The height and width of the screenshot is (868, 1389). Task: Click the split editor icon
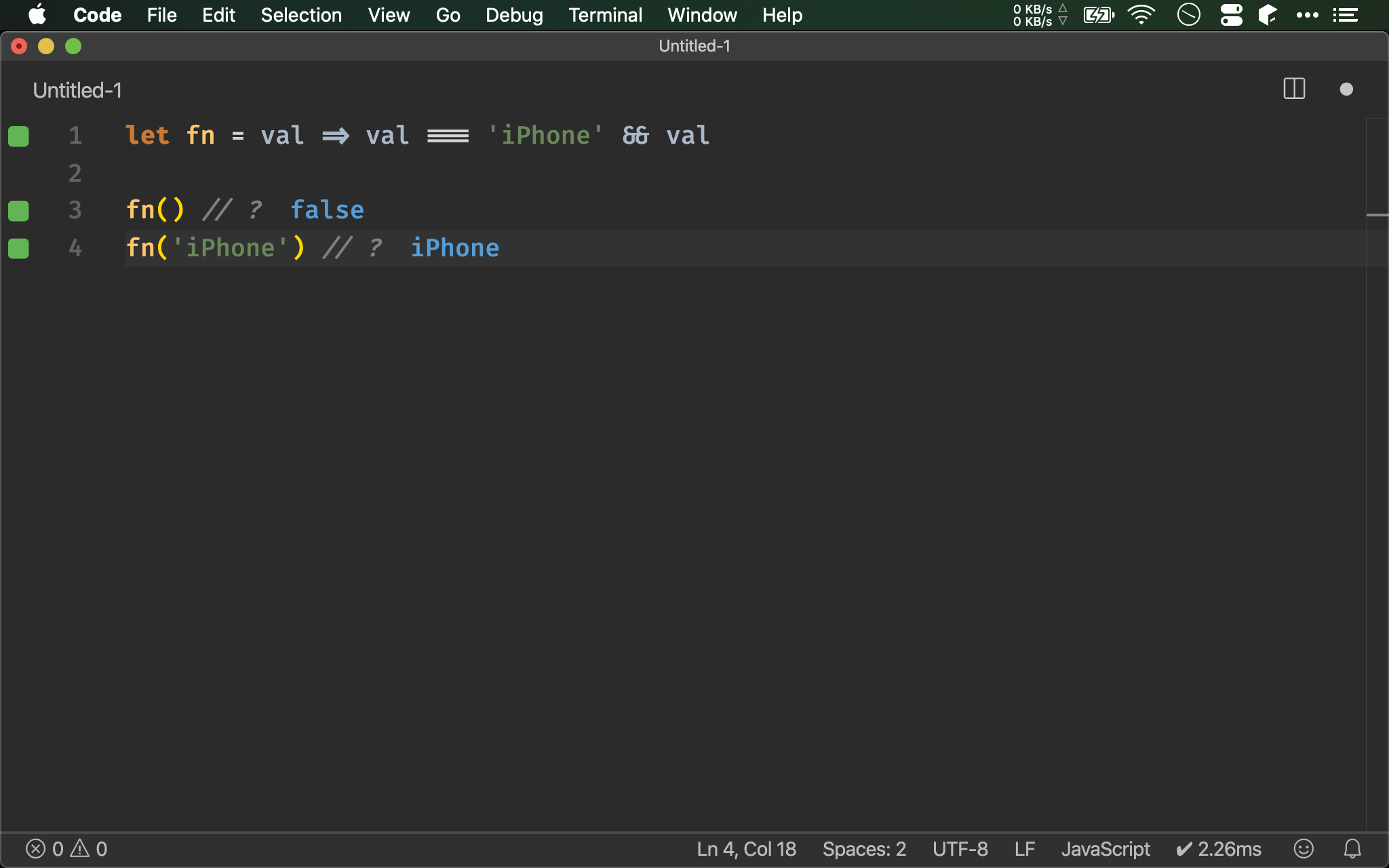click(x=1294, y=89)
